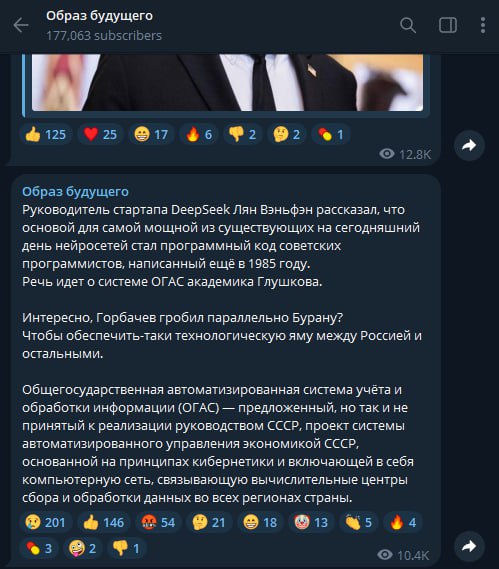Click thumbs-down reaction showing 1
Screen dimensions: 499x569
(126, 548)
